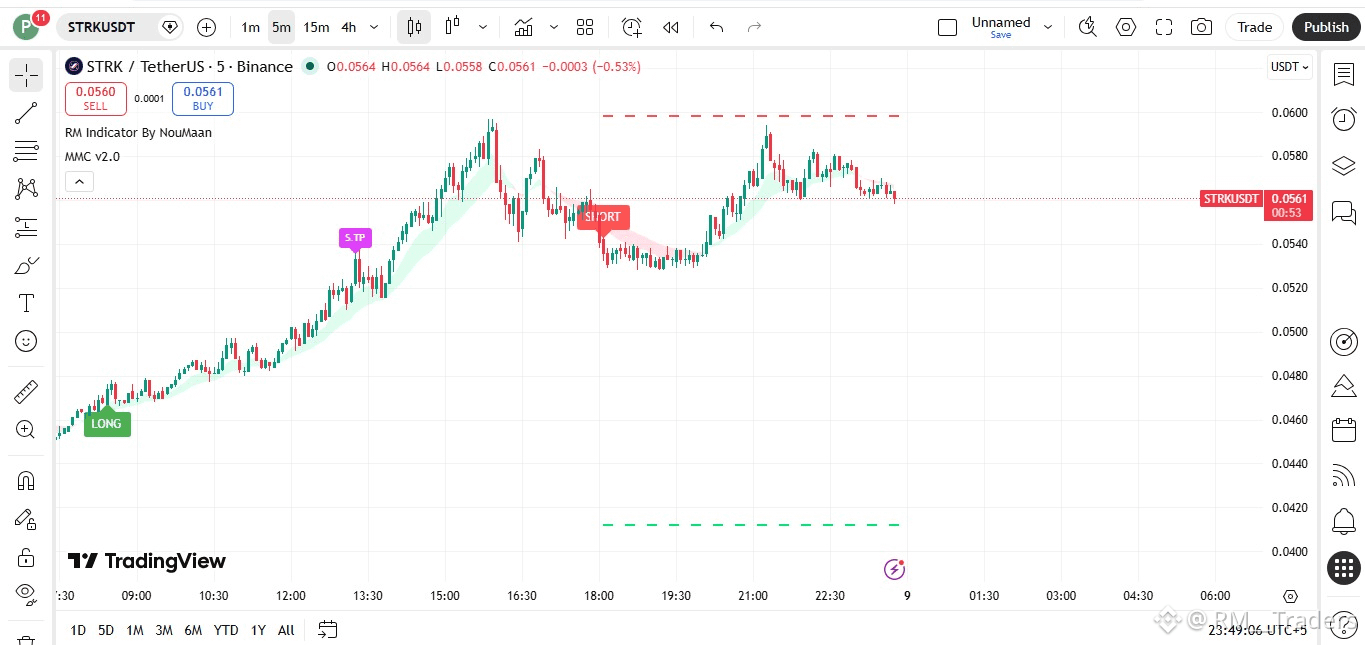This screenshot has height=645, width=1365.
Task: Open the Fibonacci retracement tools
Action: coord(26,151)
